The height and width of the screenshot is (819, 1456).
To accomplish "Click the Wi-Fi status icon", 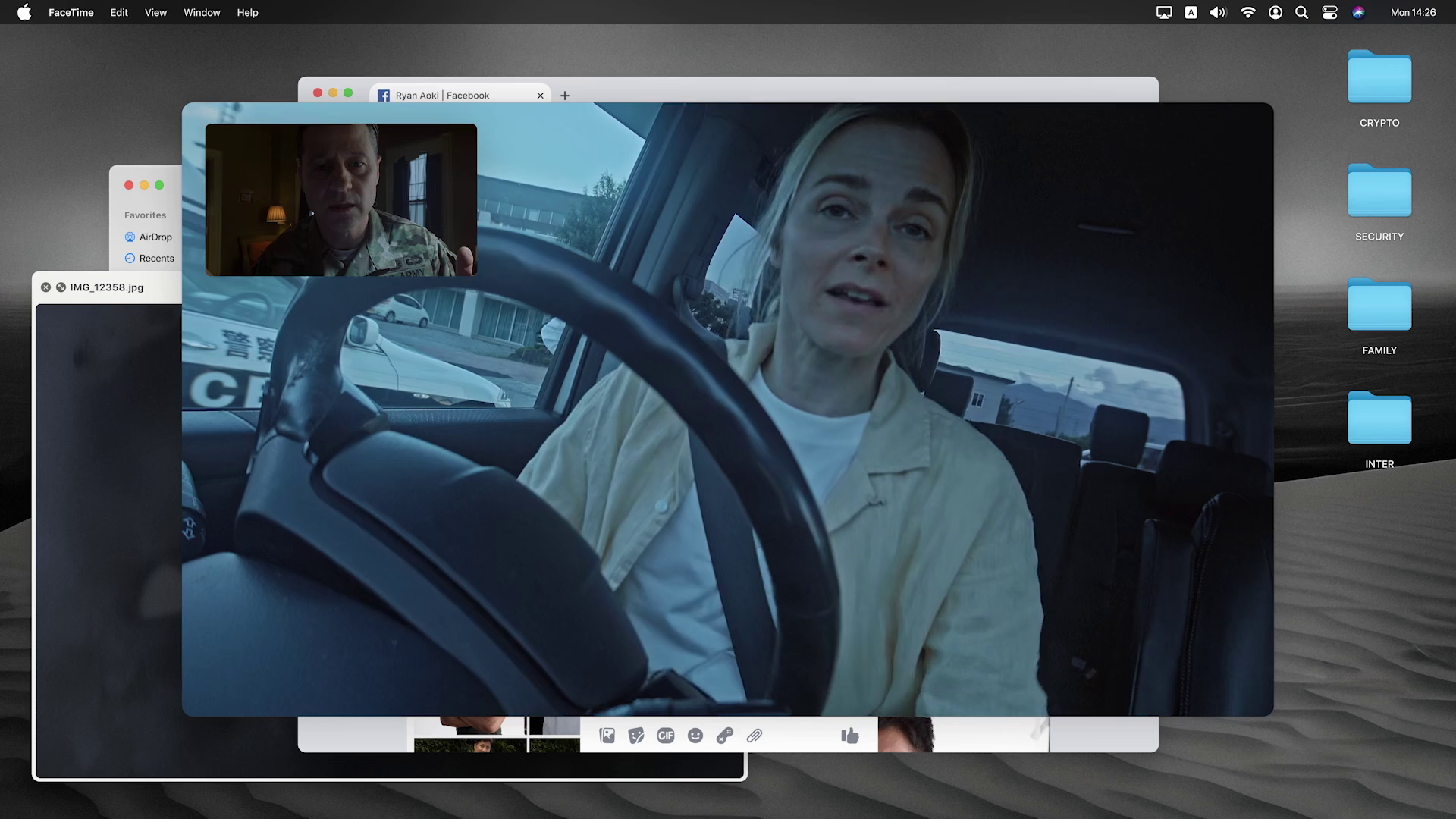I will (1247, 12).
